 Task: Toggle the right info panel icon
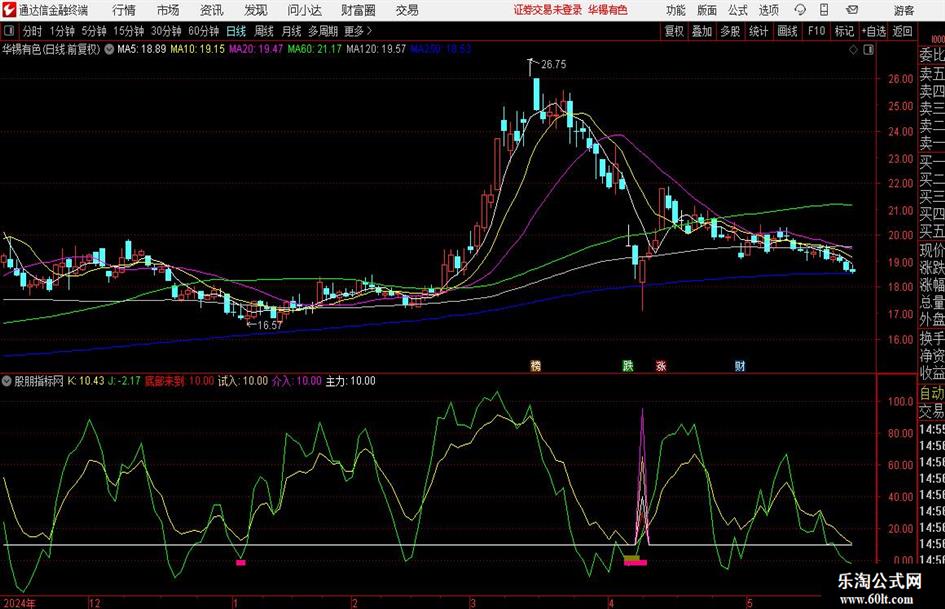pos(868,50)
